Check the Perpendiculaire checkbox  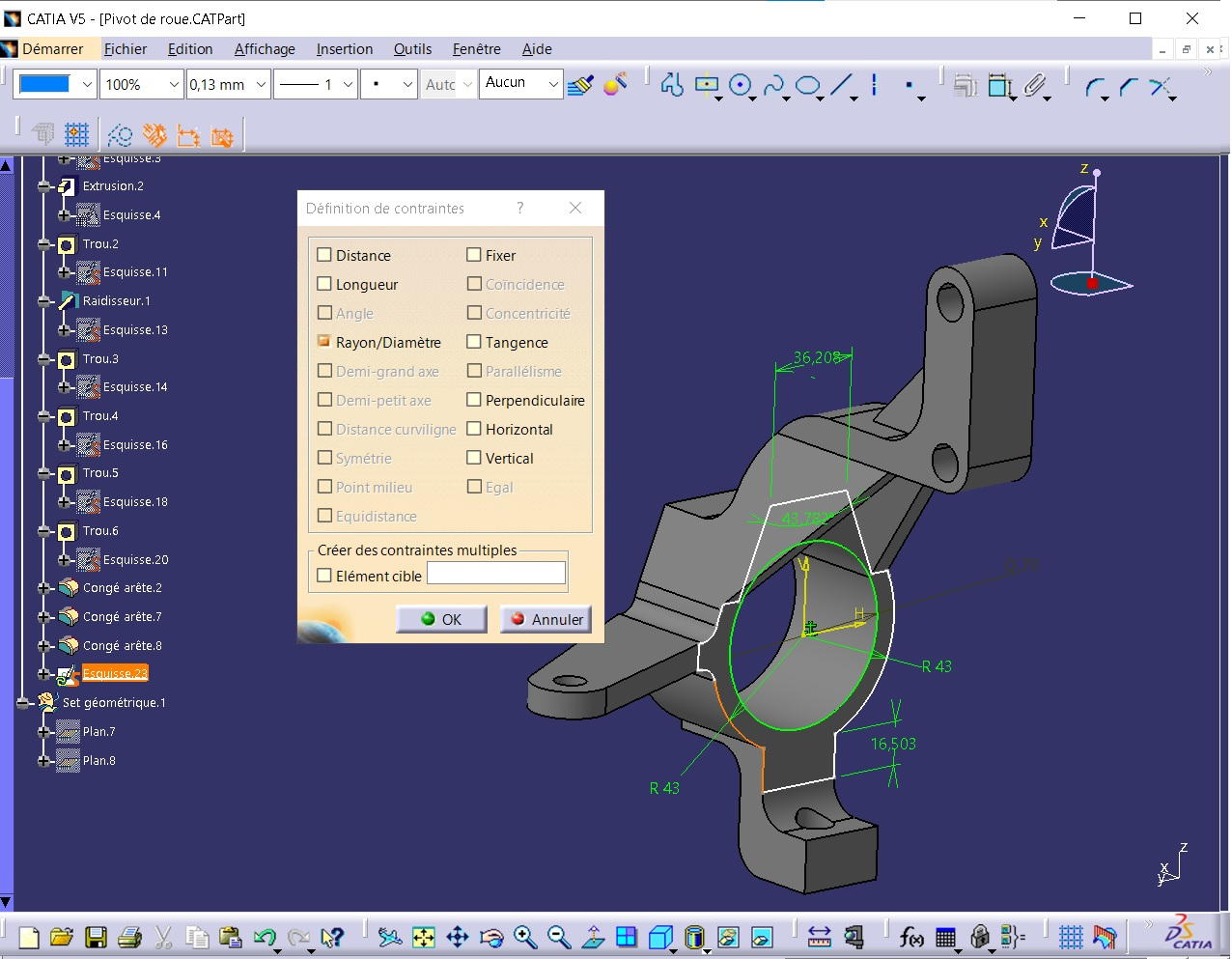coord(474,400)
